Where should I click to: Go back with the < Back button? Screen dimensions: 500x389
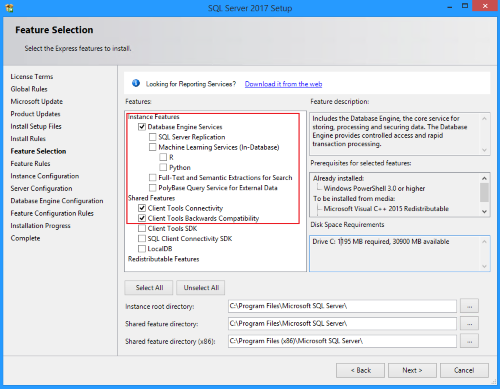(360, 370)
